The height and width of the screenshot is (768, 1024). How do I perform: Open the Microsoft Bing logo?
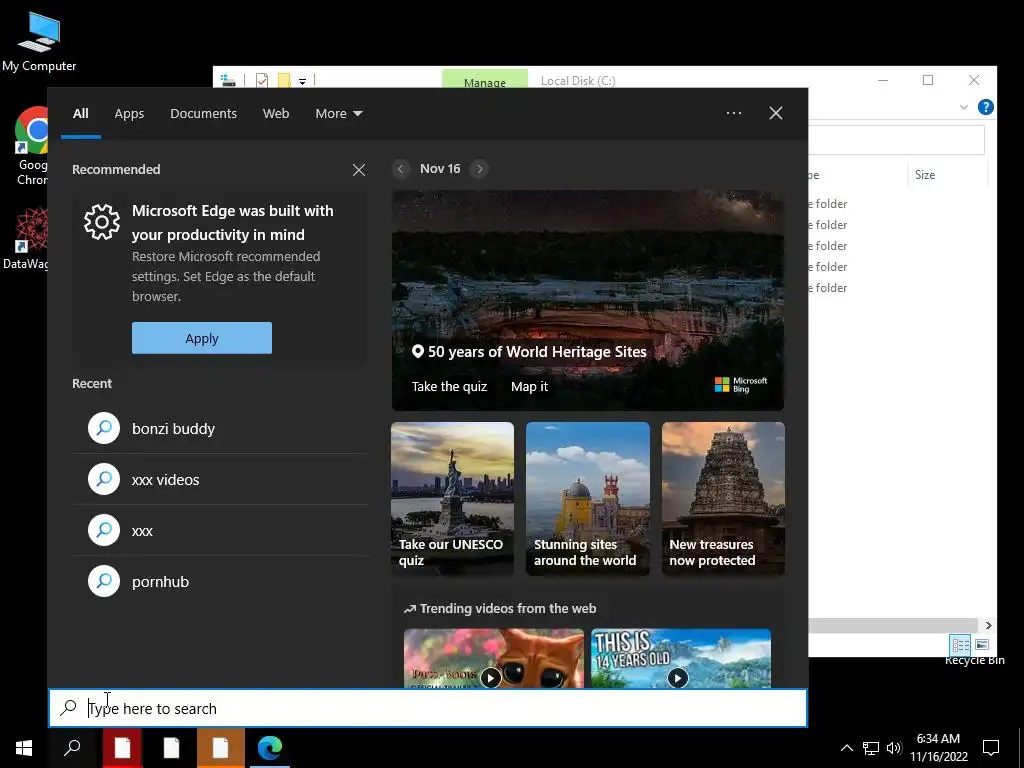pos(741,385)
